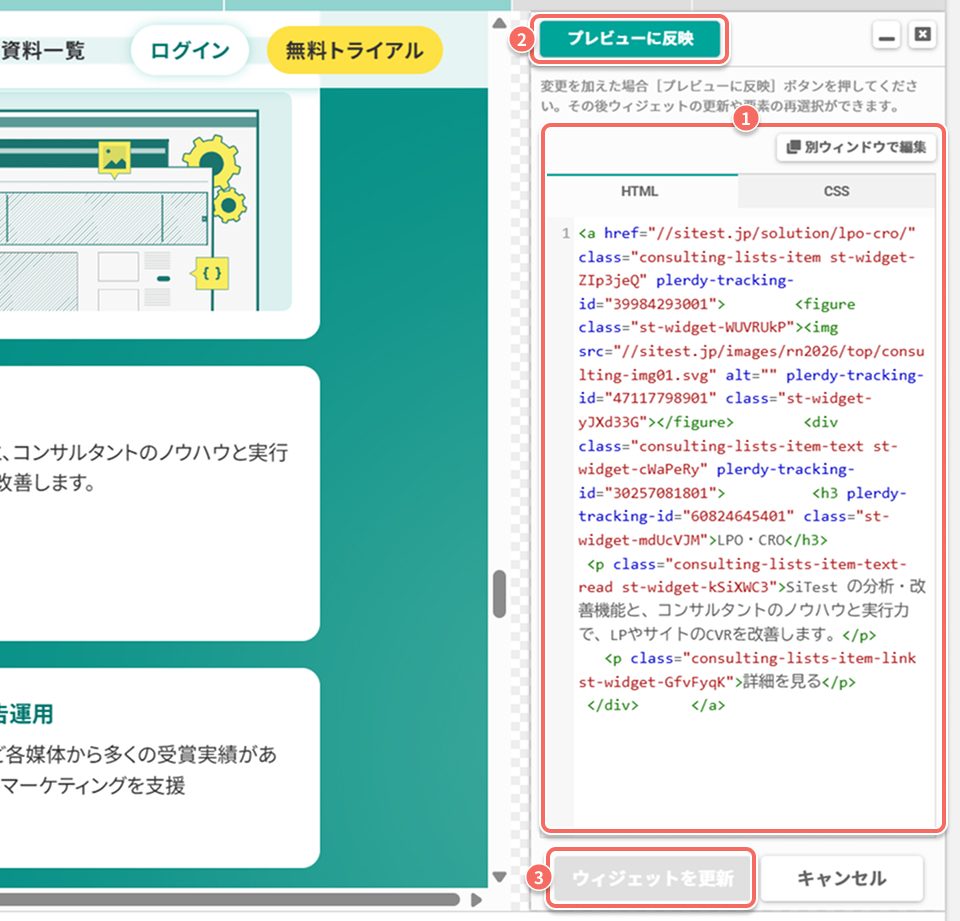Click line number 1 in code gutter
The image size is (960, 921).
pyautogui.click(x=565, y=233)
